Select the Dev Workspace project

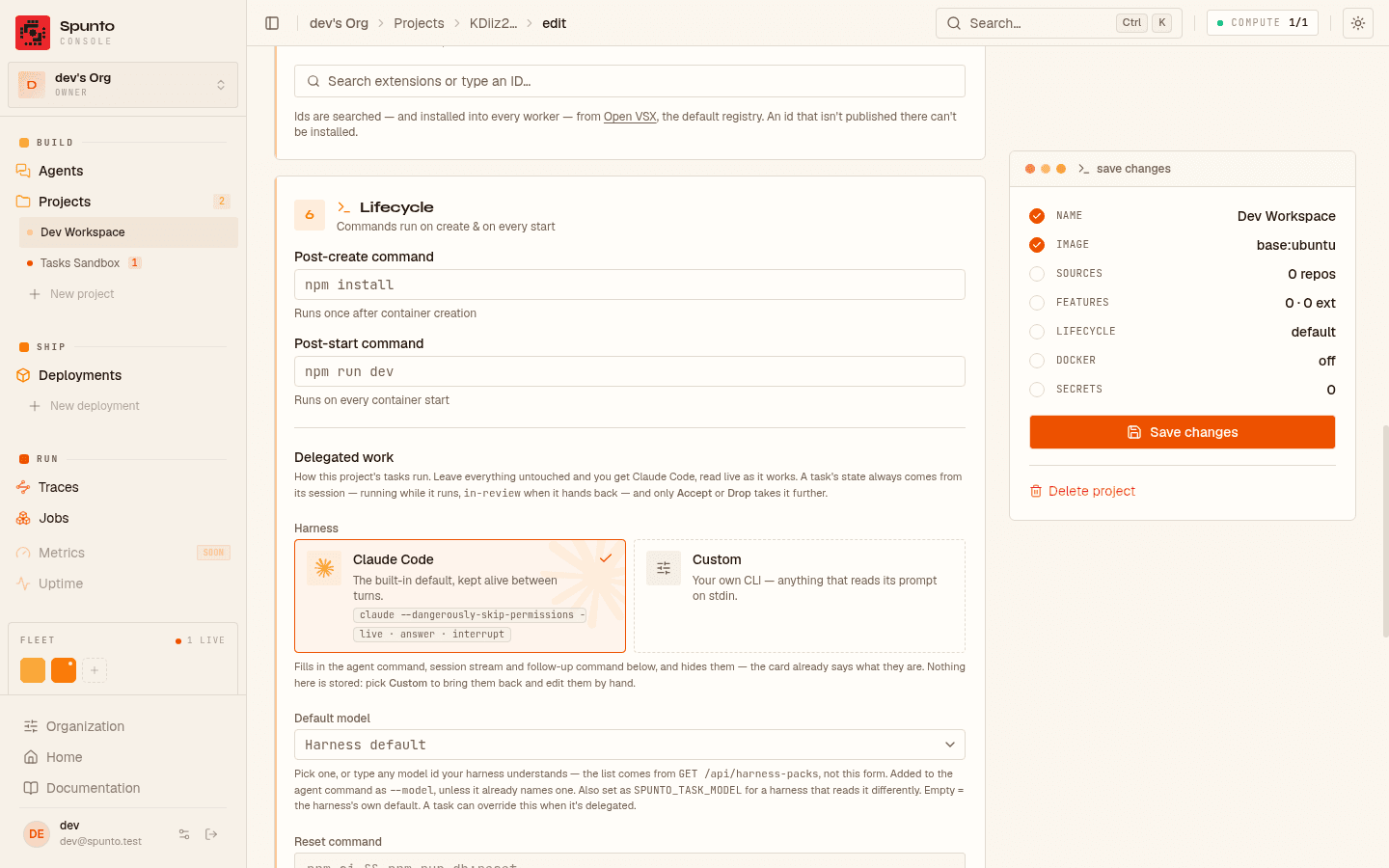(128, 232)
